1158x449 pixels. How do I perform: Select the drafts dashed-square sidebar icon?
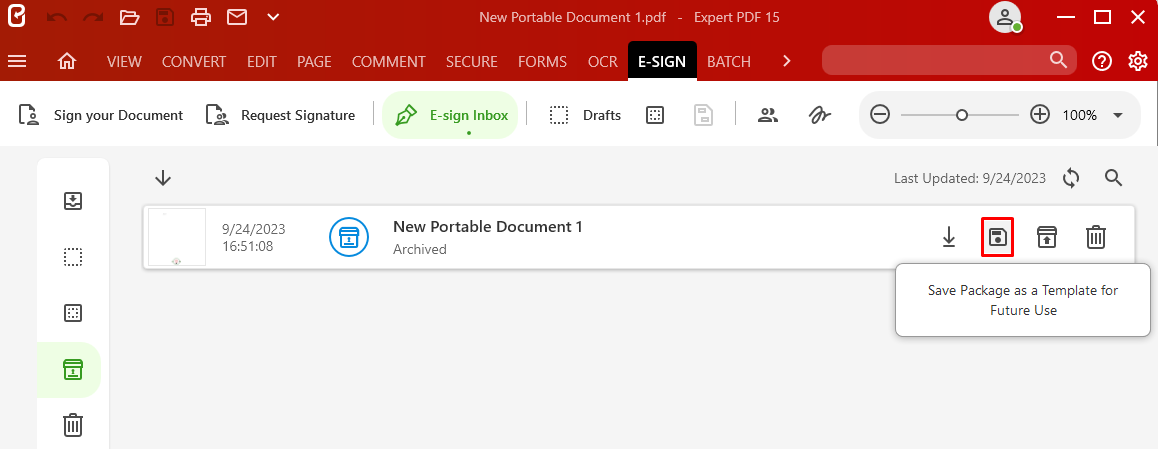pos(73,257)
